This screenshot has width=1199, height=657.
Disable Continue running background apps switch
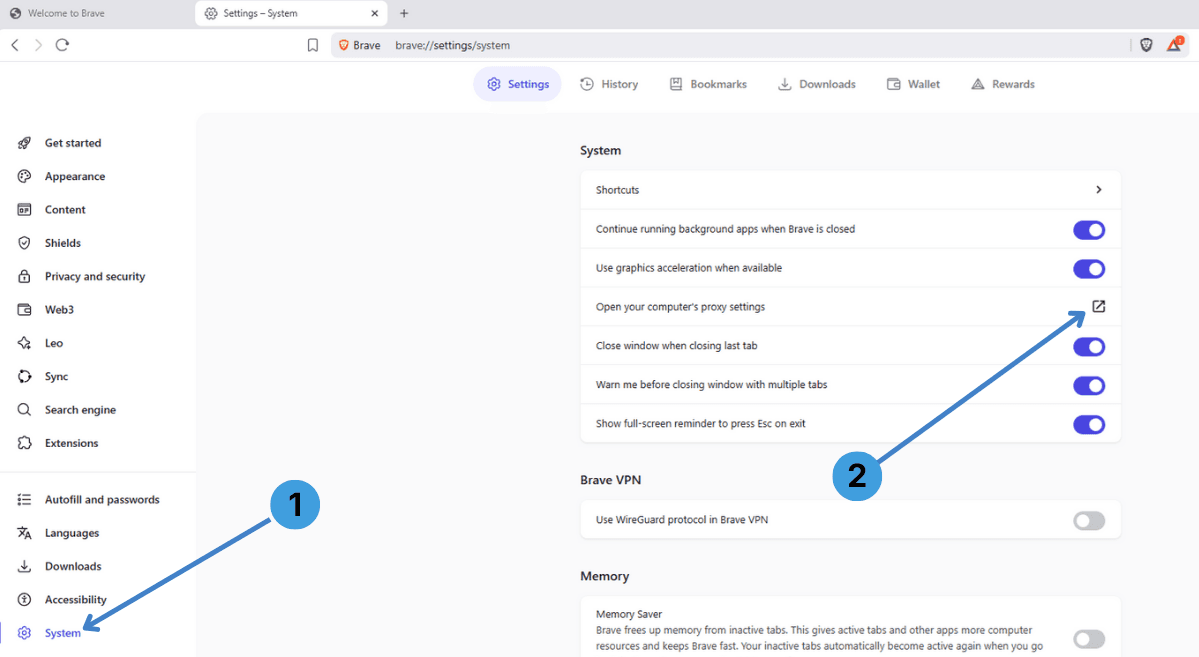coord(1089,229)
